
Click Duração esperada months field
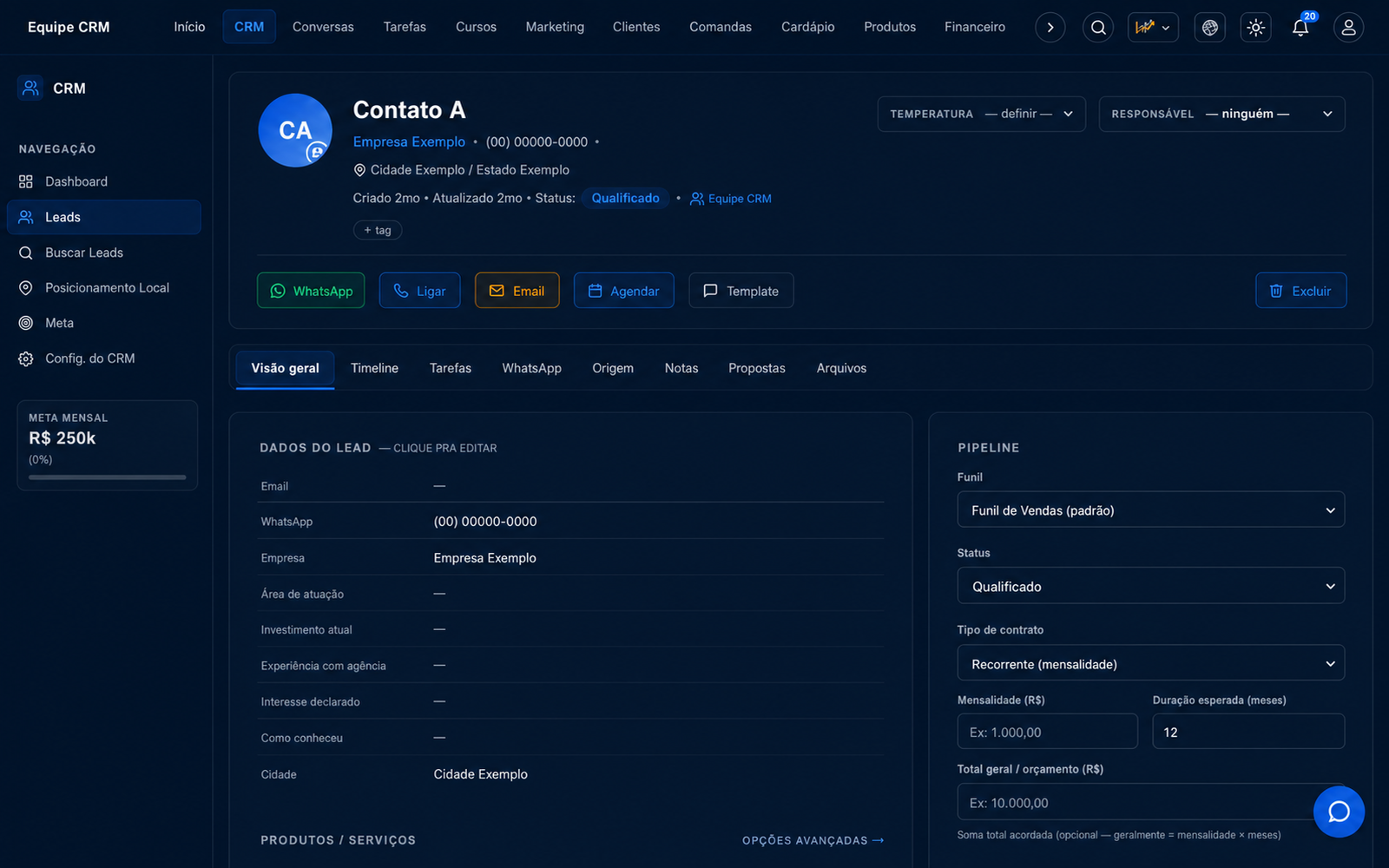tap(1248, 732)
